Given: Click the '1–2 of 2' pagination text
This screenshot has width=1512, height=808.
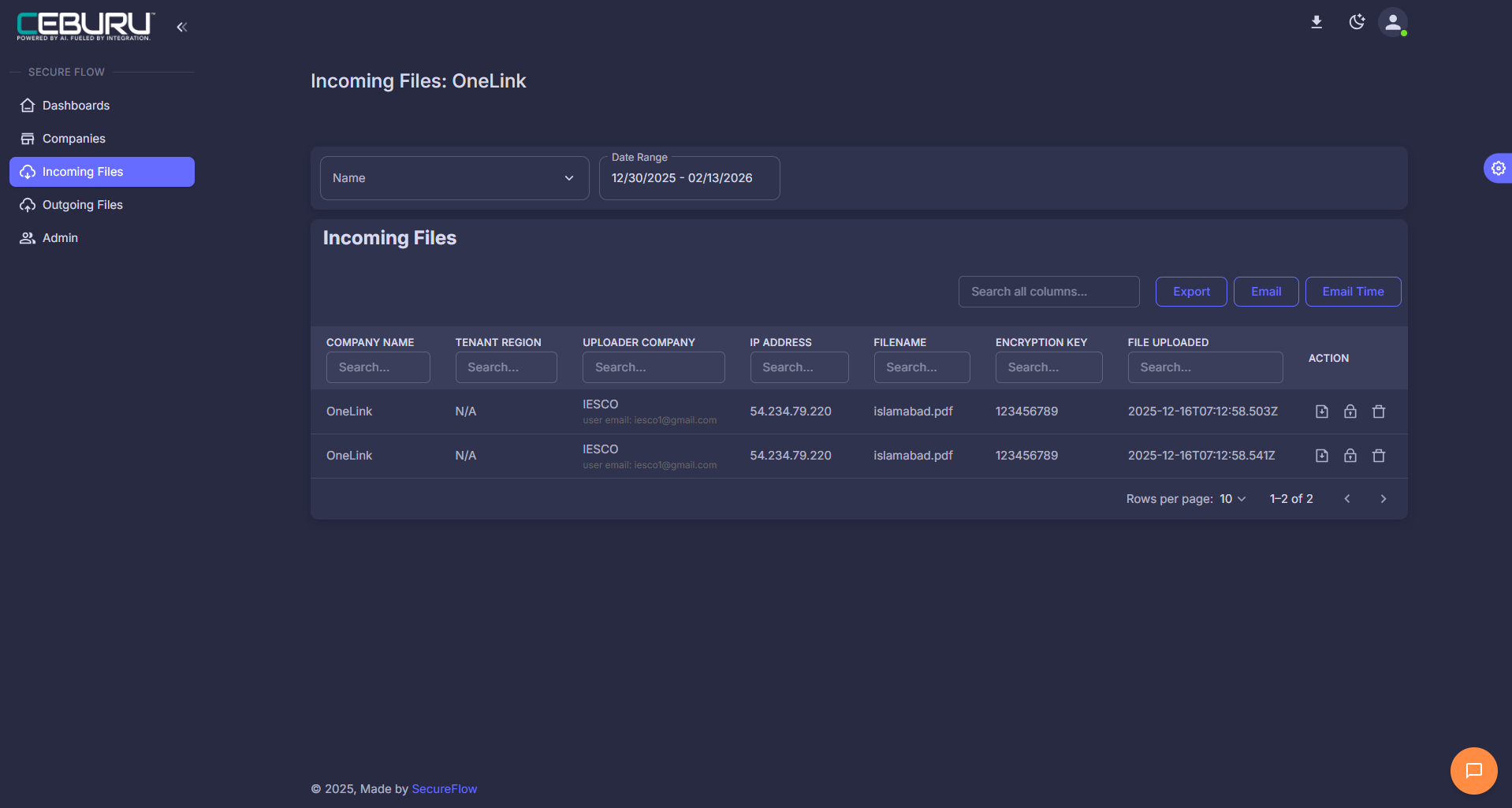Looking at the screenshot, I should (x=1291, y=499).
